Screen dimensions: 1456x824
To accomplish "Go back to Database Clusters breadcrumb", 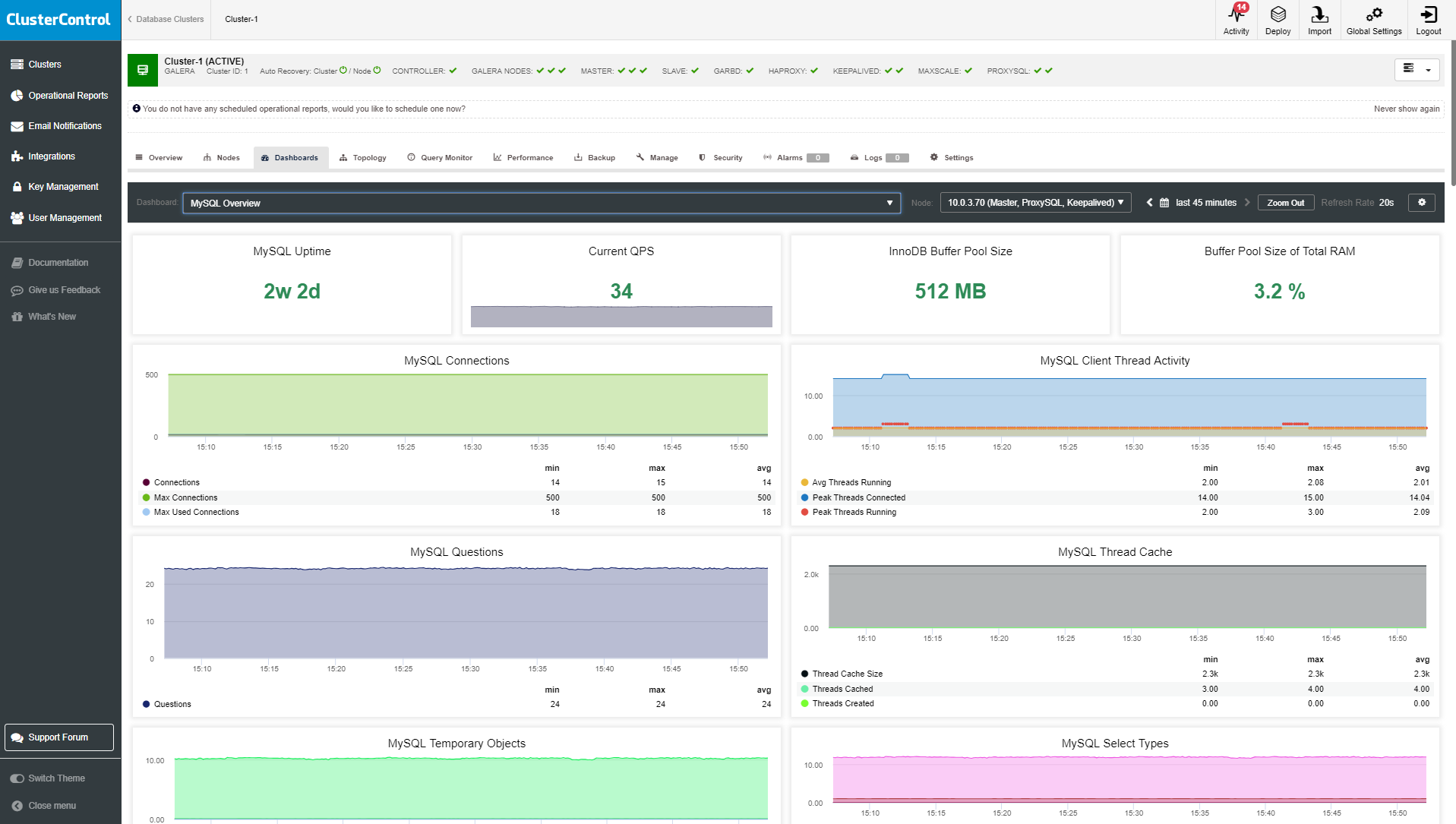I will (x=166, y=20).
